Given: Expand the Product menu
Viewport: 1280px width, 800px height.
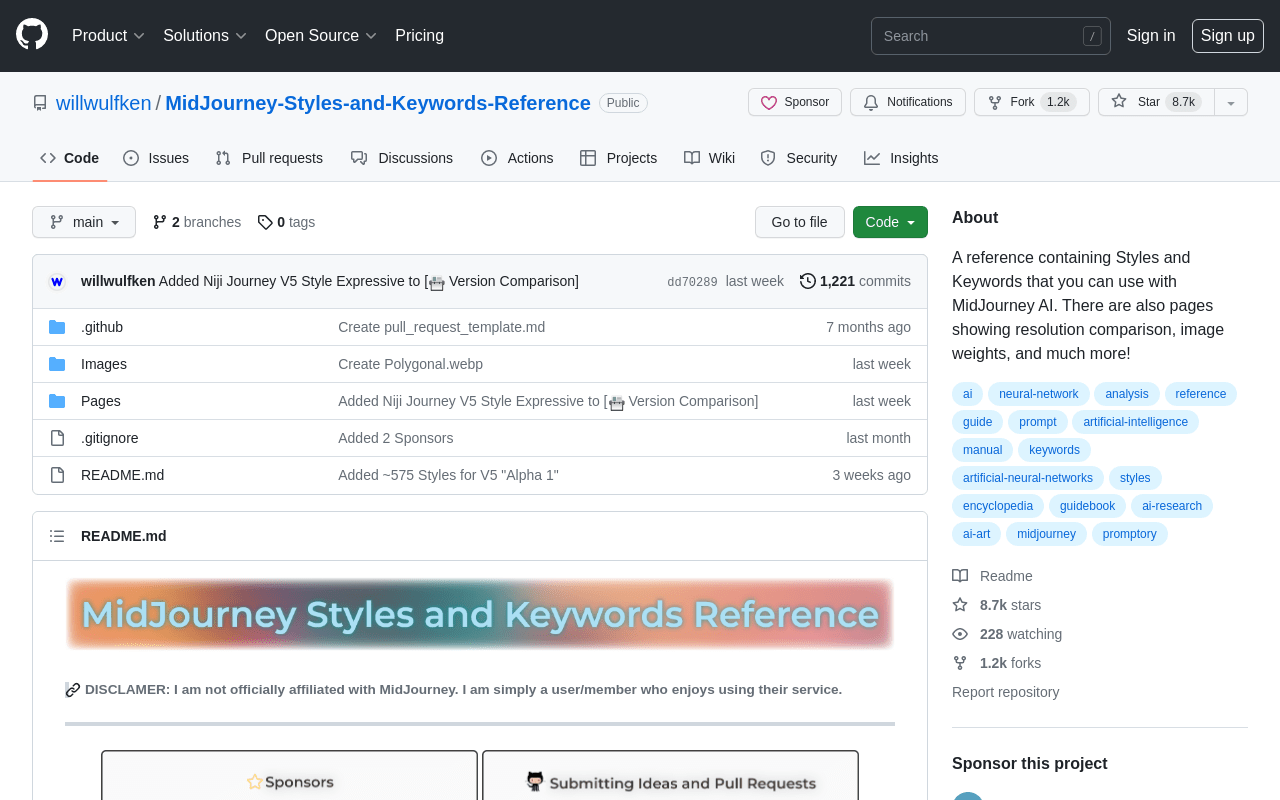Looking at the screenshot, I should (x=108, y=36).
